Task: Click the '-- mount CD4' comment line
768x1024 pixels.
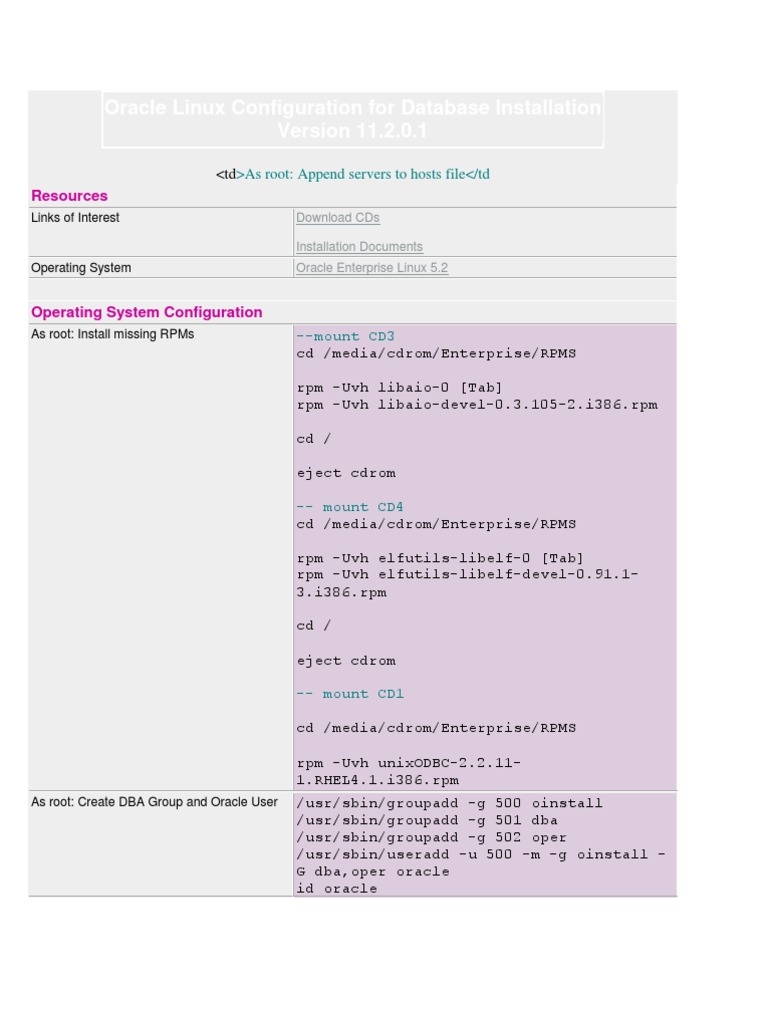Action: click(350, 507)
